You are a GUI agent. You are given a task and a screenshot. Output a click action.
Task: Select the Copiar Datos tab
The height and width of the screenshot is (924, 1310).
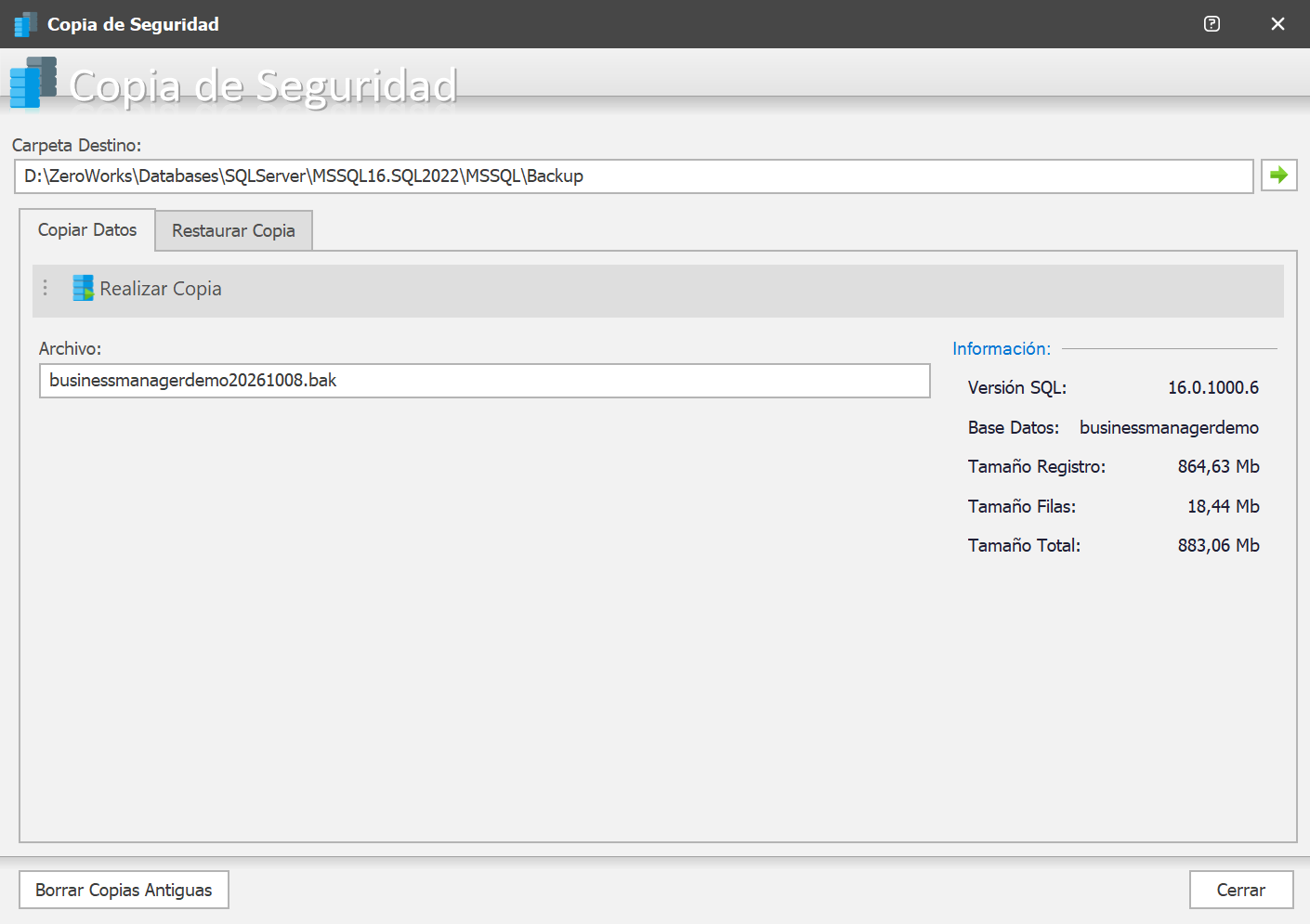87,229
